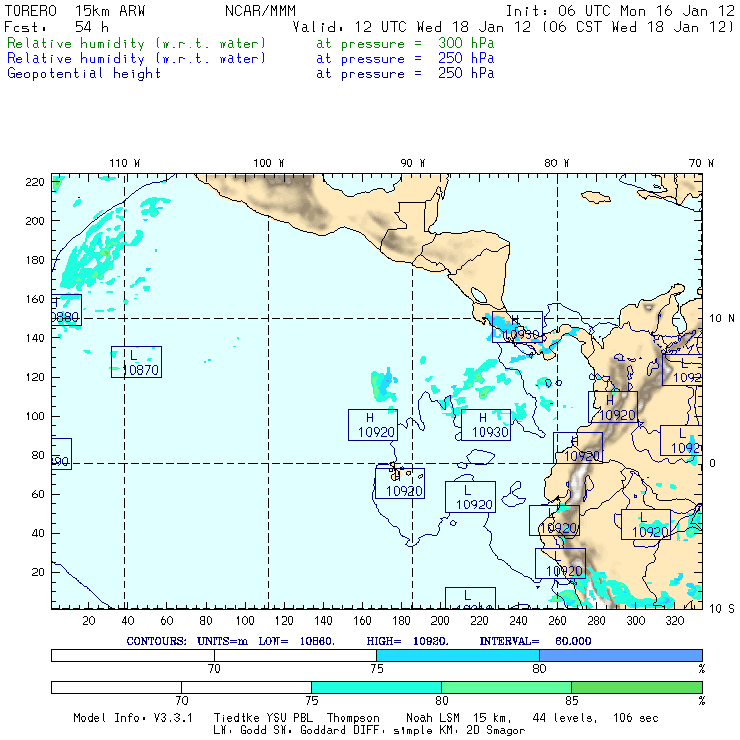The height and width of the screenshot is (740, 740).
Task: Click the 'H 10920' box over Colombia's mountains
Action: tap(613, 407)
